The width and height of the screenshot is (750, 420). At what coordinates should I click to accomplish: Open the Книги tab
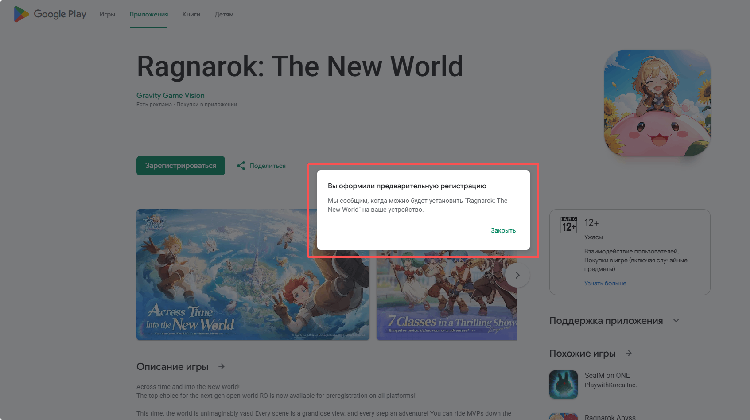pos(191,14)
